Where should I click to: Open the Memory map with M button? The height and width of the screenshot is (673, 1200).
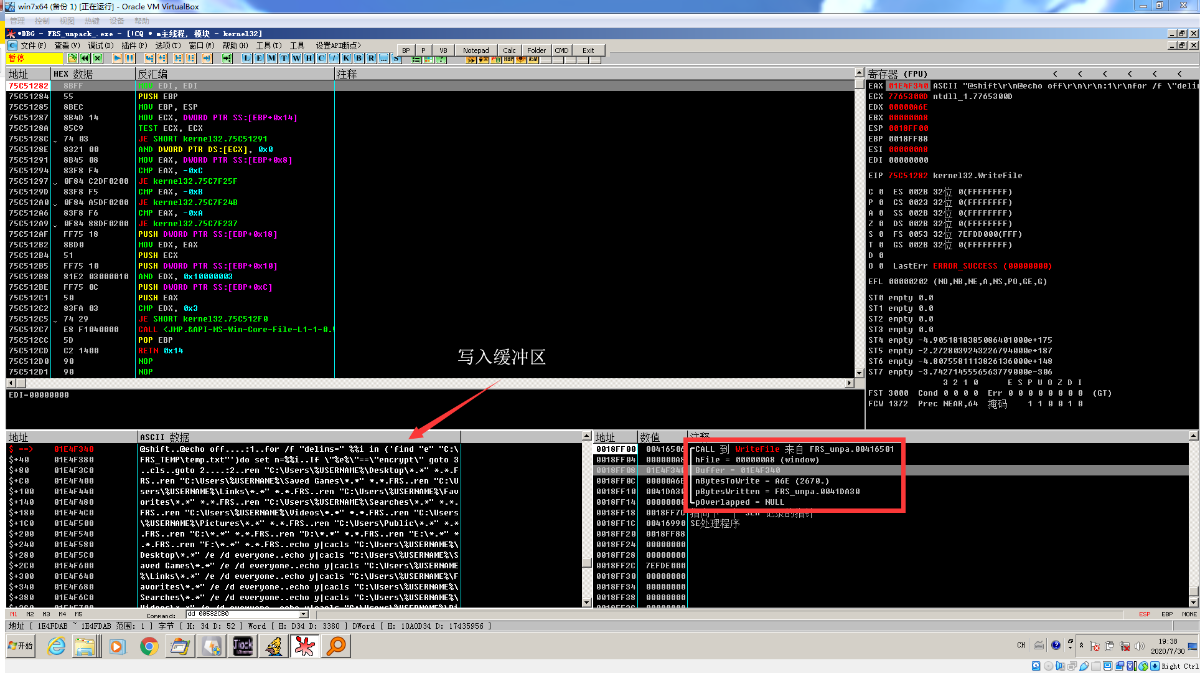pos(271,58)
